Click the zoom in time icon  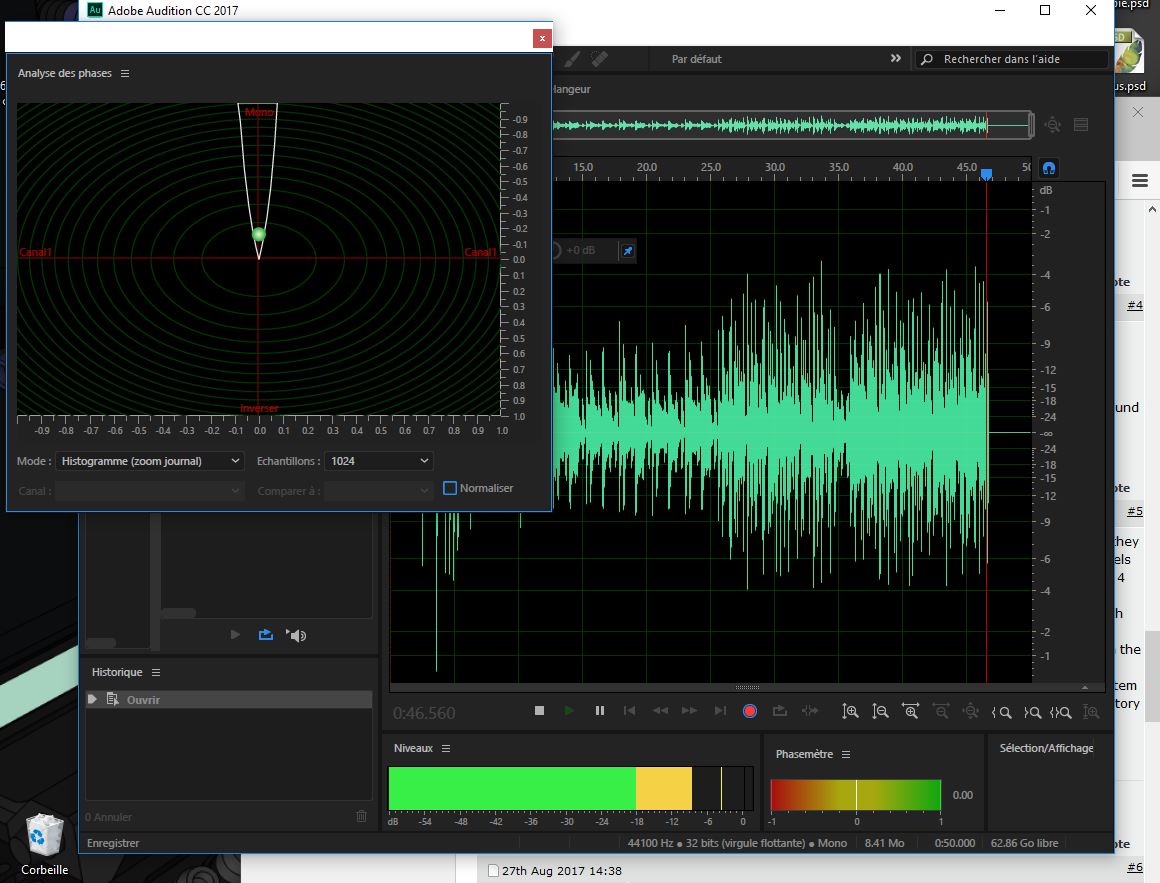(910, 711)
